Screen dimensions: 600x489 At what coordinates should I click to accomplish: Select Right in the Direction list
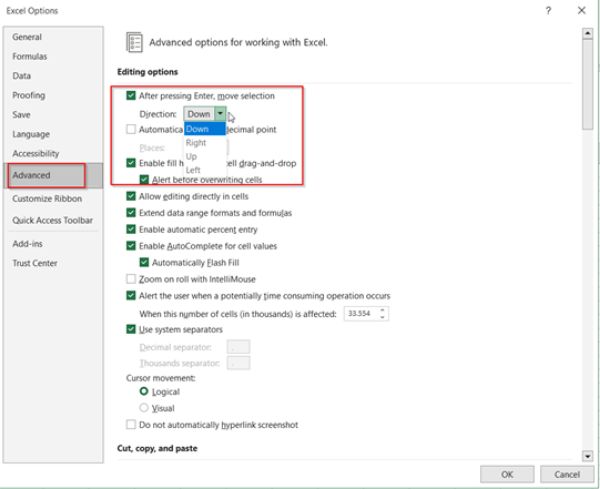(196, 143)
